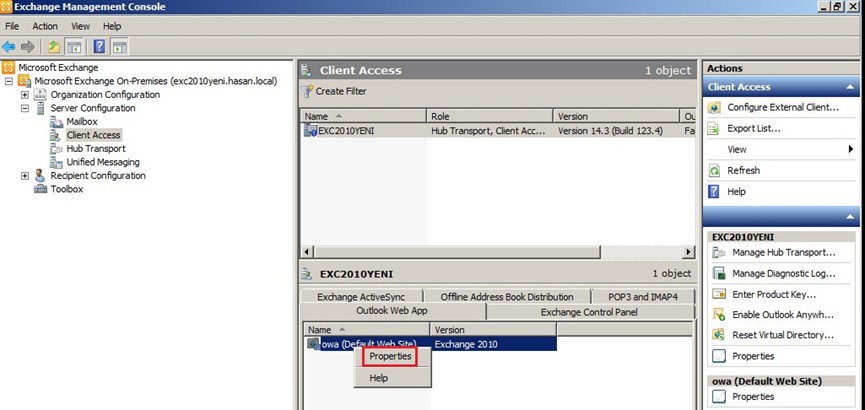This screenshot has height=410, width=865.
Task: Open the View menu in menu bar
Action: point(80,26)
